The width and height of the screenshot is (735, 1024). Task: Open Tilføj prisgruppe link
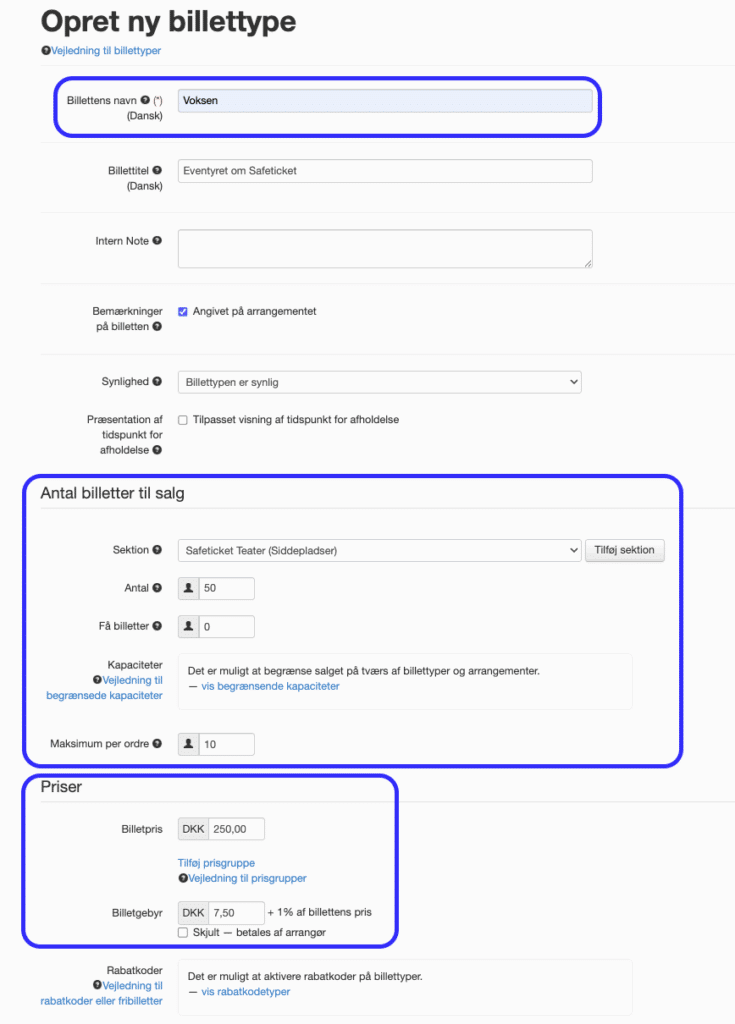[x=216, y=863]
